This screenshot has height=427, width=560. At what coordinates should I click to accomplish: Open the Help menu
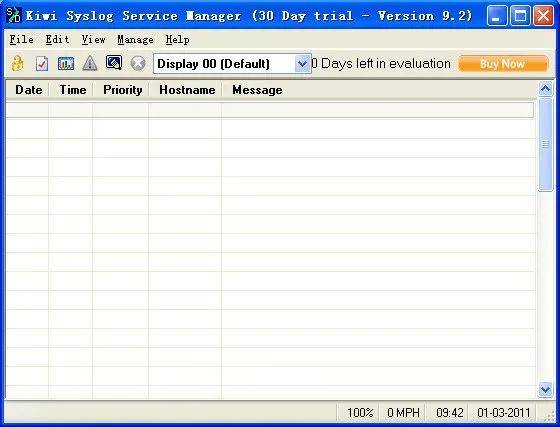pyautogui.click(x=178, y=39)
